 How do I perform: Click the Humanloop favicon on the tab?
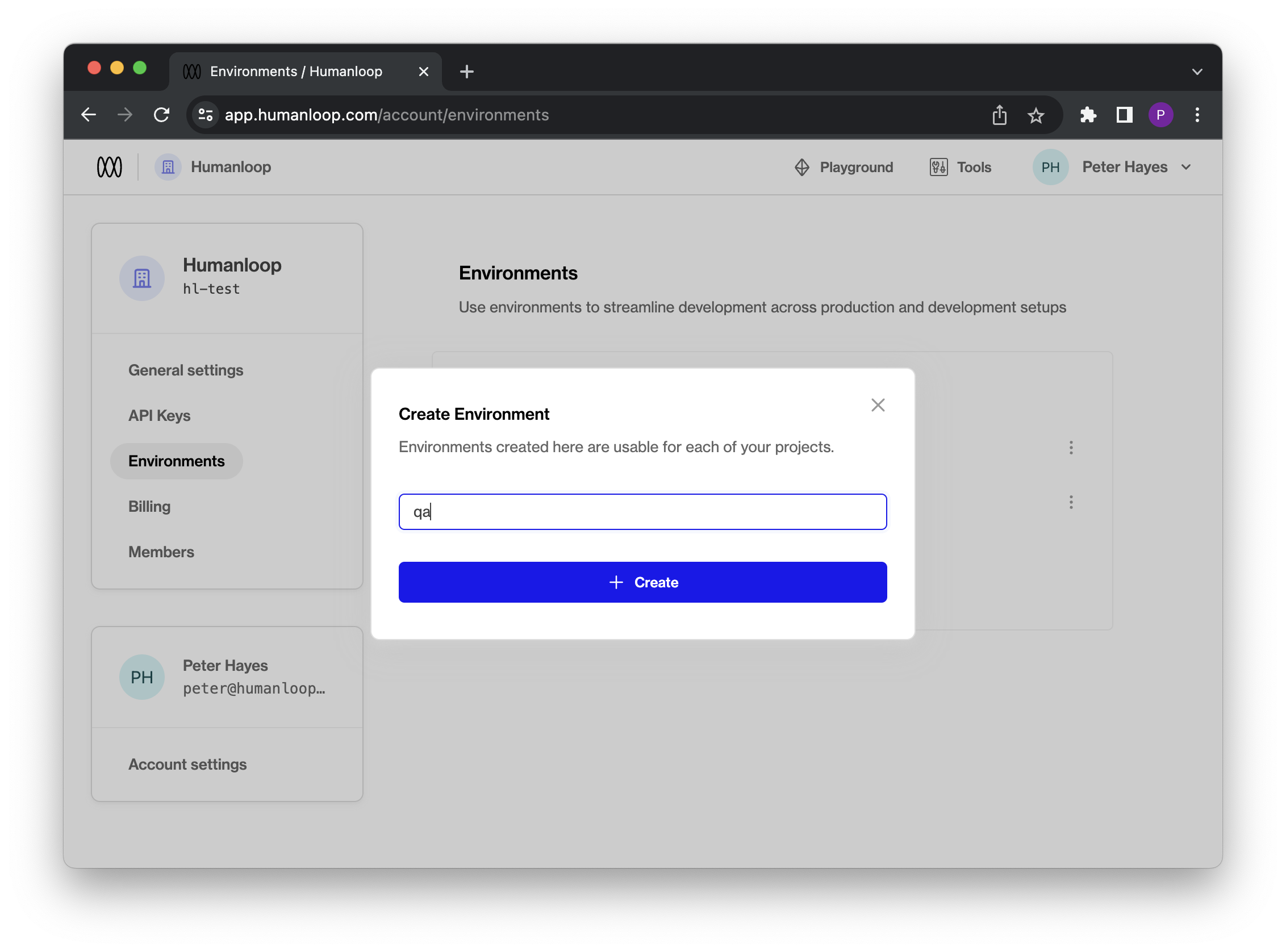click(191, 72)
